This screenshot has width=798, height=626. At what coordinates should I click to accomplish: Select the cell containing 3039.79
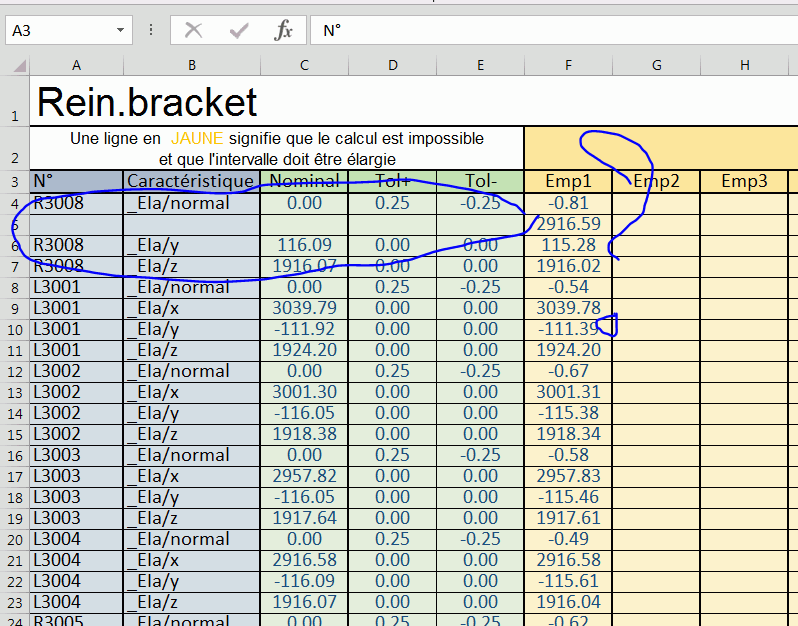coord(304,308)
